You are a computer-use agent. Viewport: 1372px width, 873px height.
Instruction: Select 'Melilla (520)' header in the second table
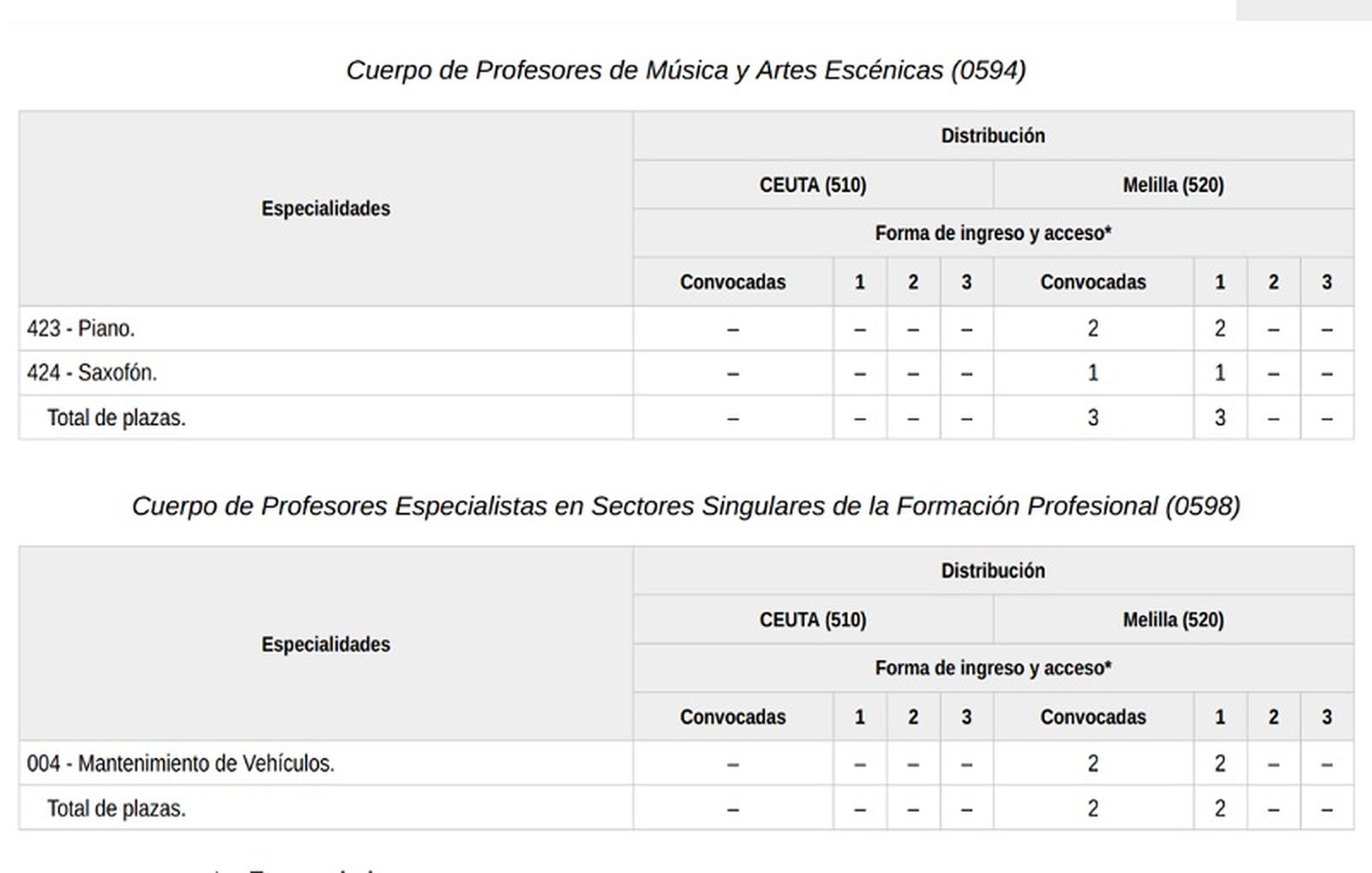tap(1172, 620)
